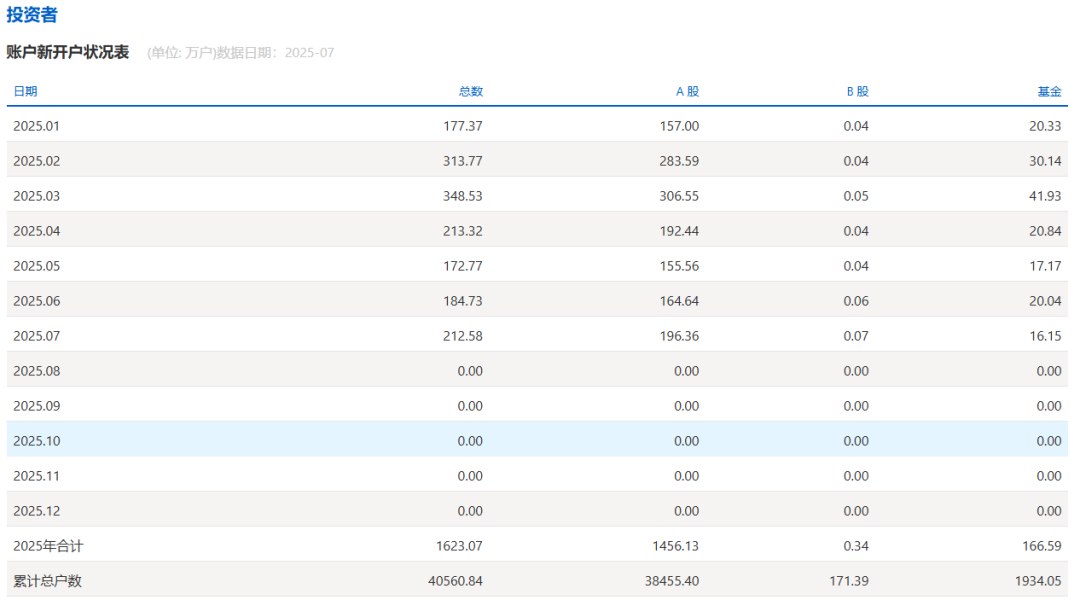This screenshot has width=1080, height=606.
Task: Select the 2025年合计 summary row label
Action: click(48, 546)
